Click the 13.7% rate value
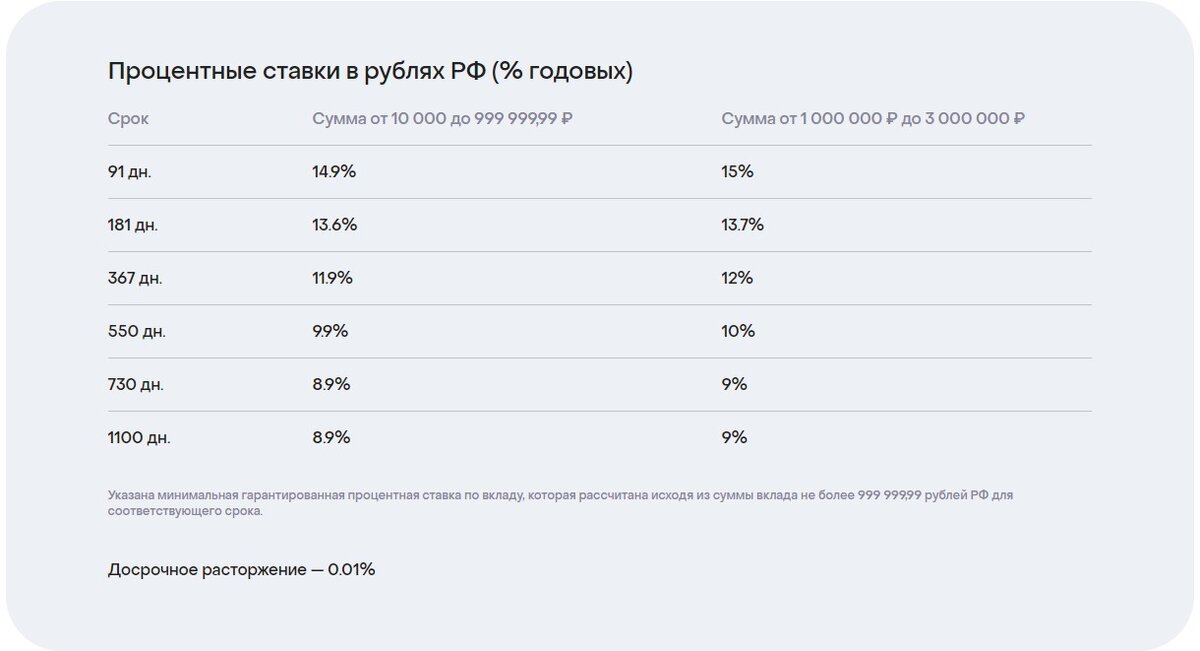 pyautogui.click(x=742, y=225)
